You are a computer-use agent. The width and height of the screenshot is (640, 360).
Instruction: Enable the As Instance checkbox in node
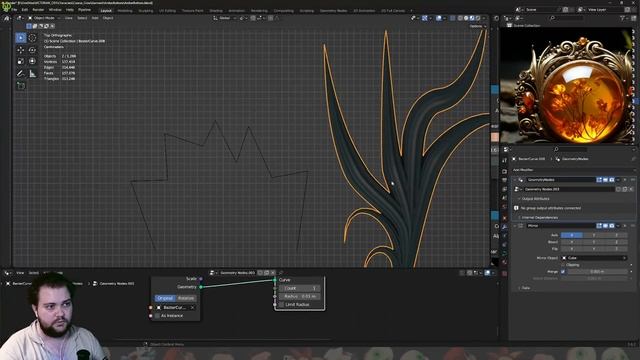(x=157, y=316)
